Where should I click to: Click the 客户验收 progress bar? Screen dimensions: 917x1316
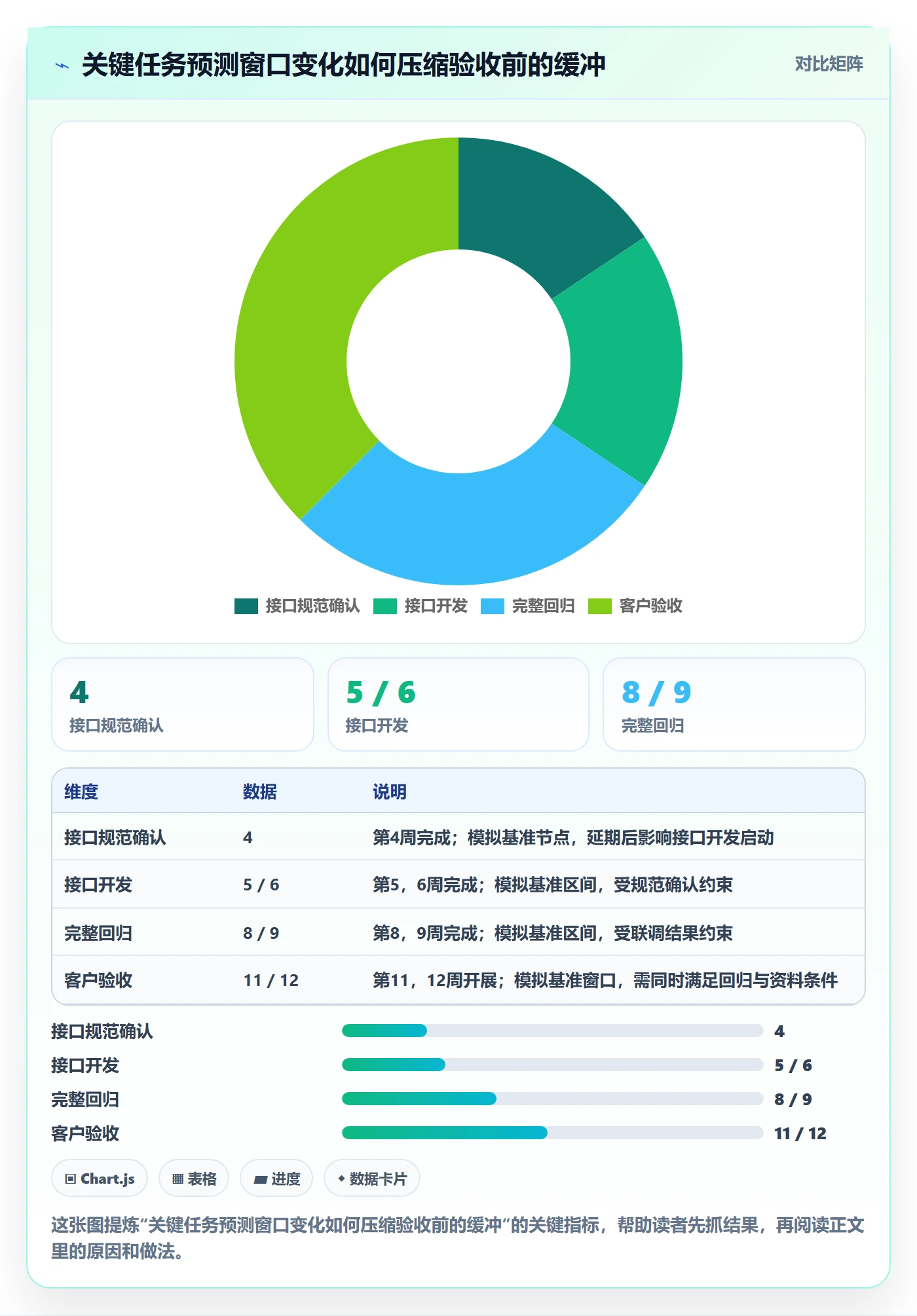click(x=553, y=1133)
